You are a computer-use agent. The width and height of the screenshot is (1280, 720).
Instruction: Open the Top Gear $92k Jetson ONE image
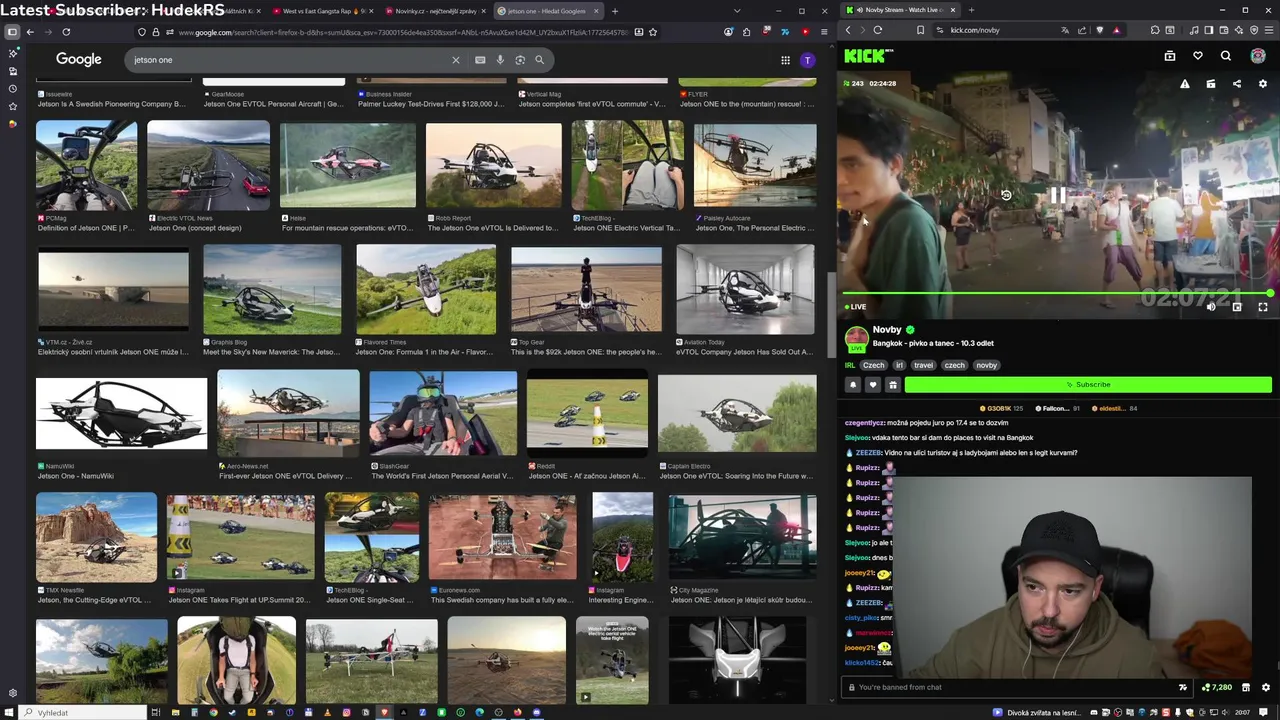click(586, 289)
